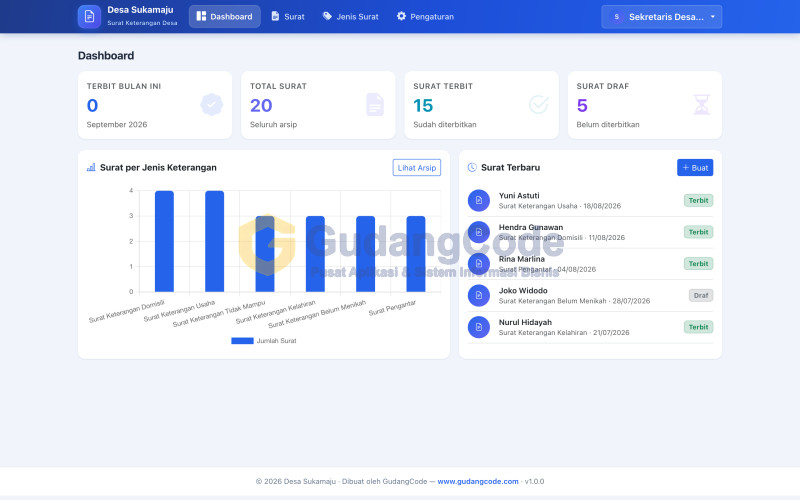Click the Terbit badge for Rina Marlina

tap(698, 264)
